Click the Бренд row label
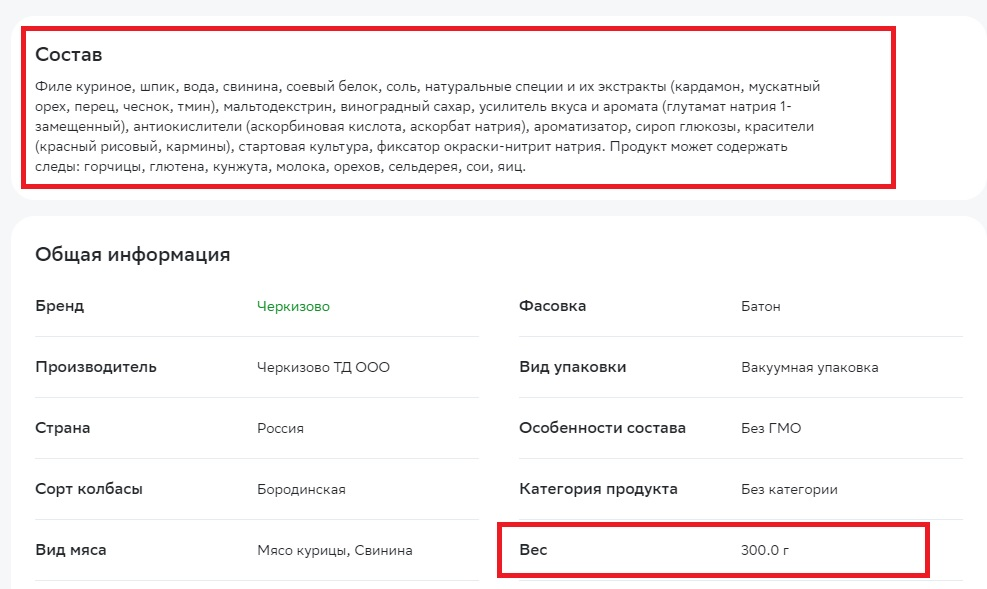The image size is (987, 589). (x=60, y=306)
